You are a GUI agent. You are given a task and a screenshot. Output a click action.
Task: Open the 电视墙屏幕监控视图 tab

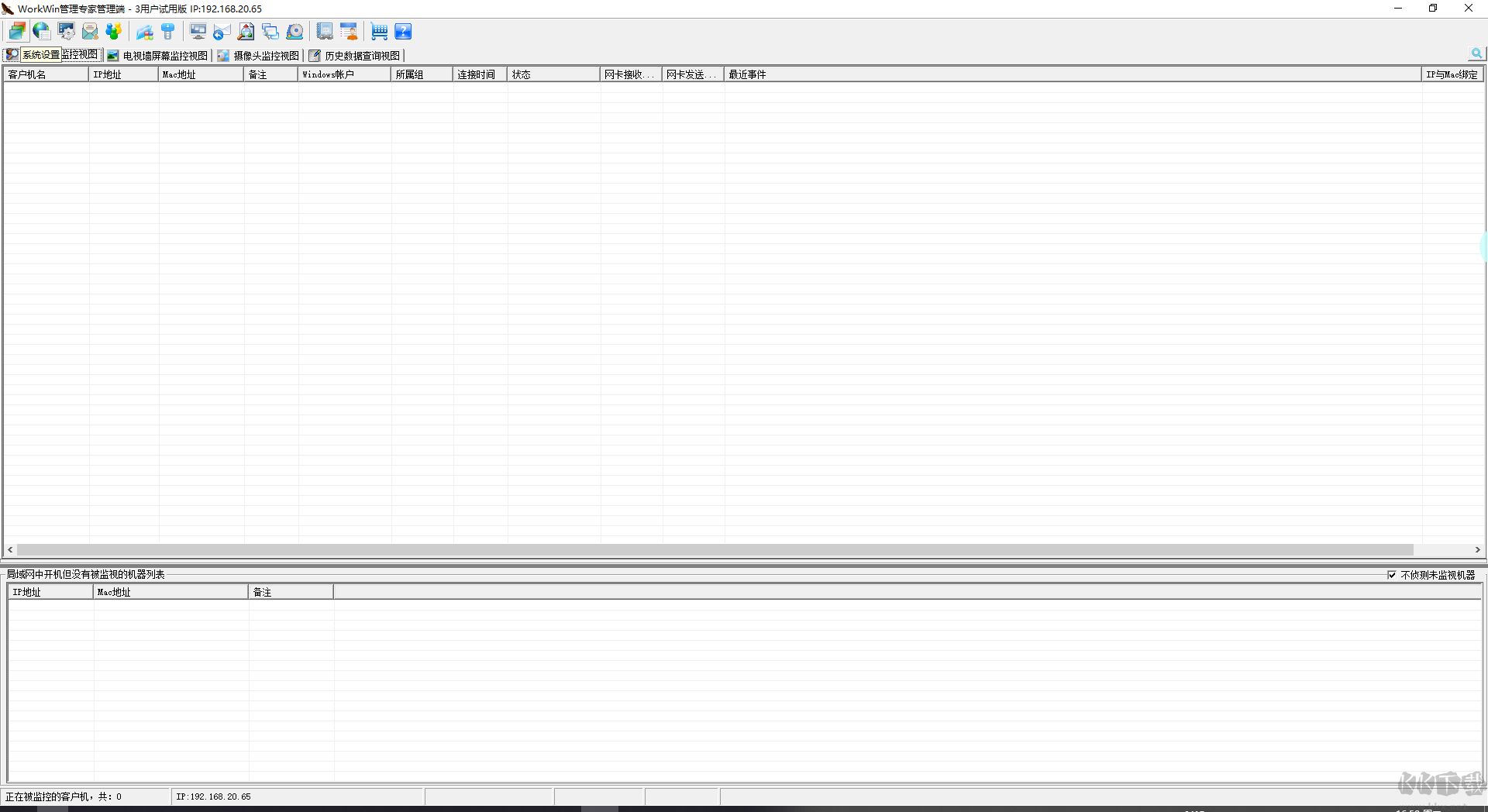tap(160, 55)
